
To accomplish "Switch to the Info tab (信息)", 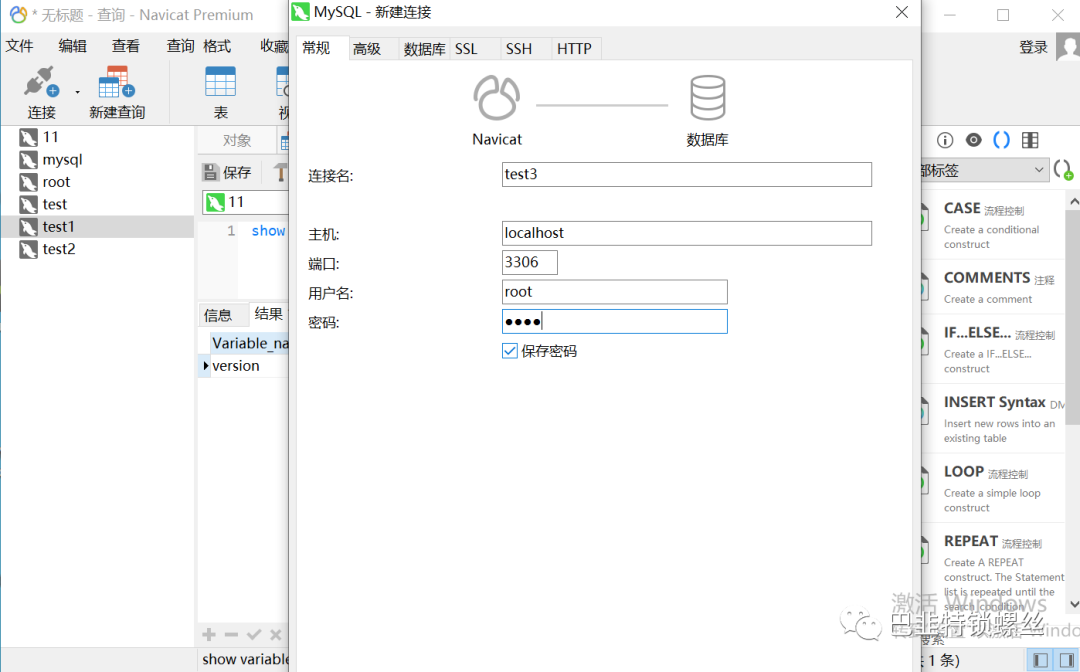I will coord(218,315).
